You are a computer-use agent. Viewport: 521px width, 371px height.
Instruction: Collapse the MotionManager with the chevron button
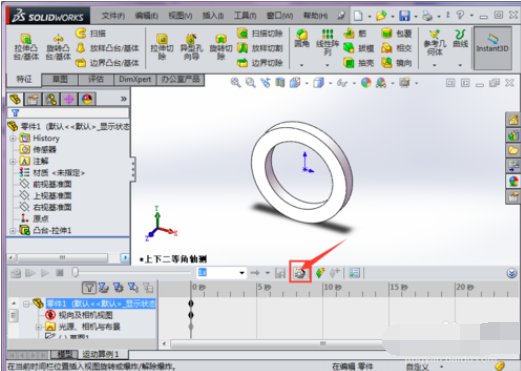512,273
